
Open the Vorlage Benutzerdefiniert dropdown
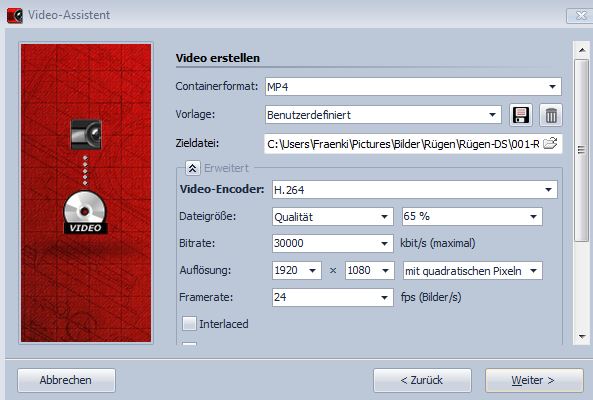pyautogui.click(x=383, y=115)
